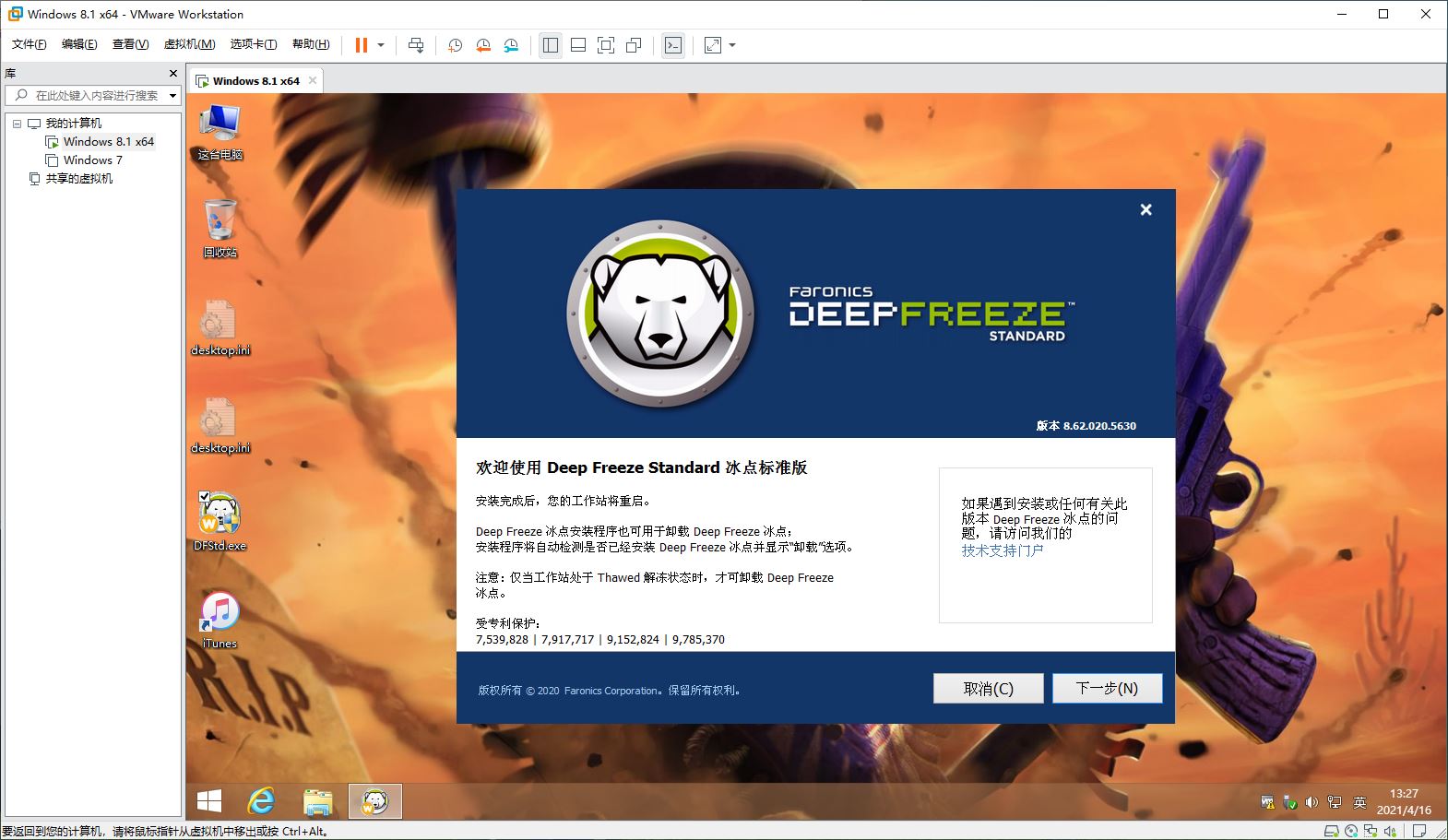Click the Deep Freeze polar bear logo

pos(660,314)
